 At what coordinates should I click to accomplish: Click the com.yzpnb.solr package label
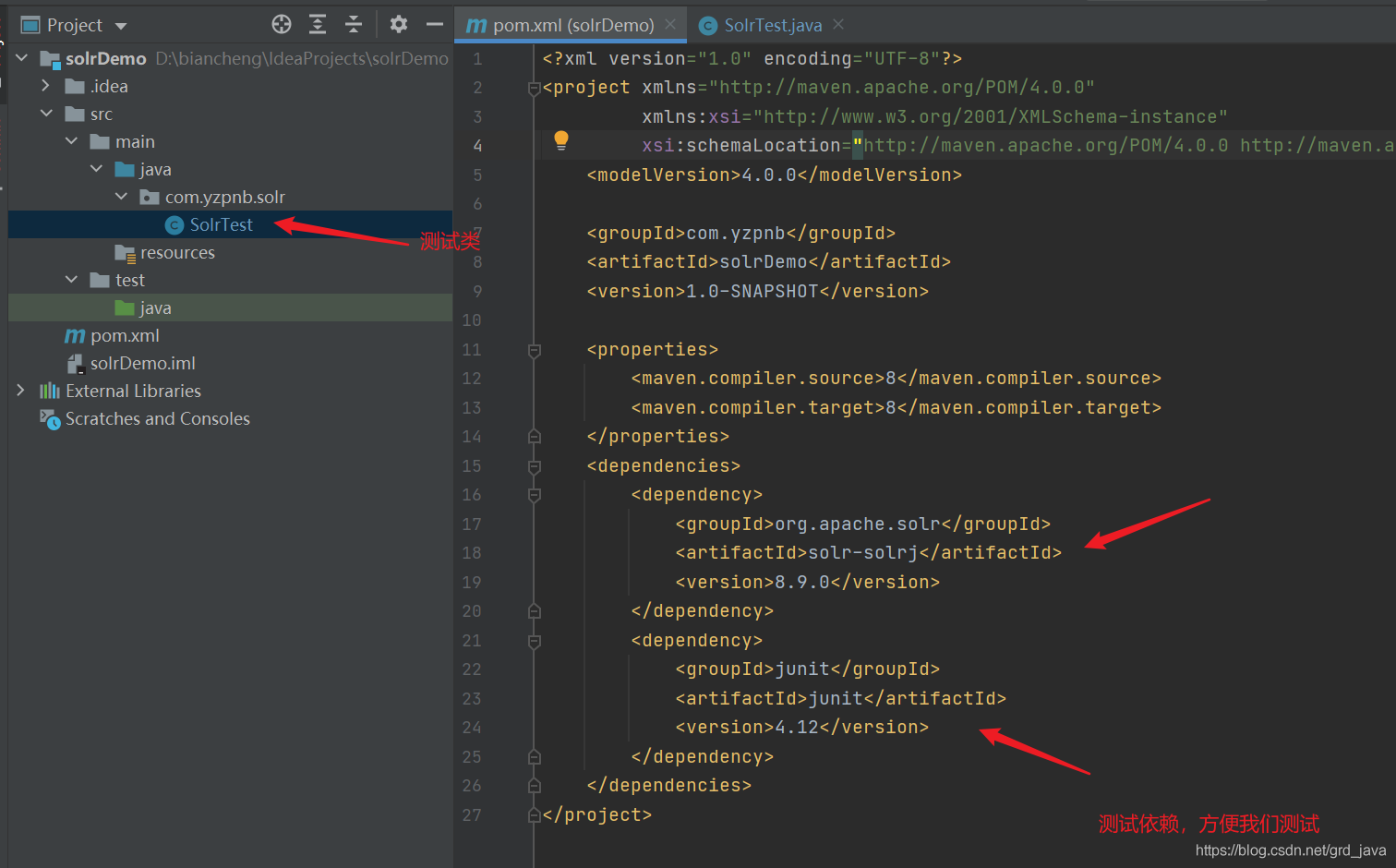point(224,197)
